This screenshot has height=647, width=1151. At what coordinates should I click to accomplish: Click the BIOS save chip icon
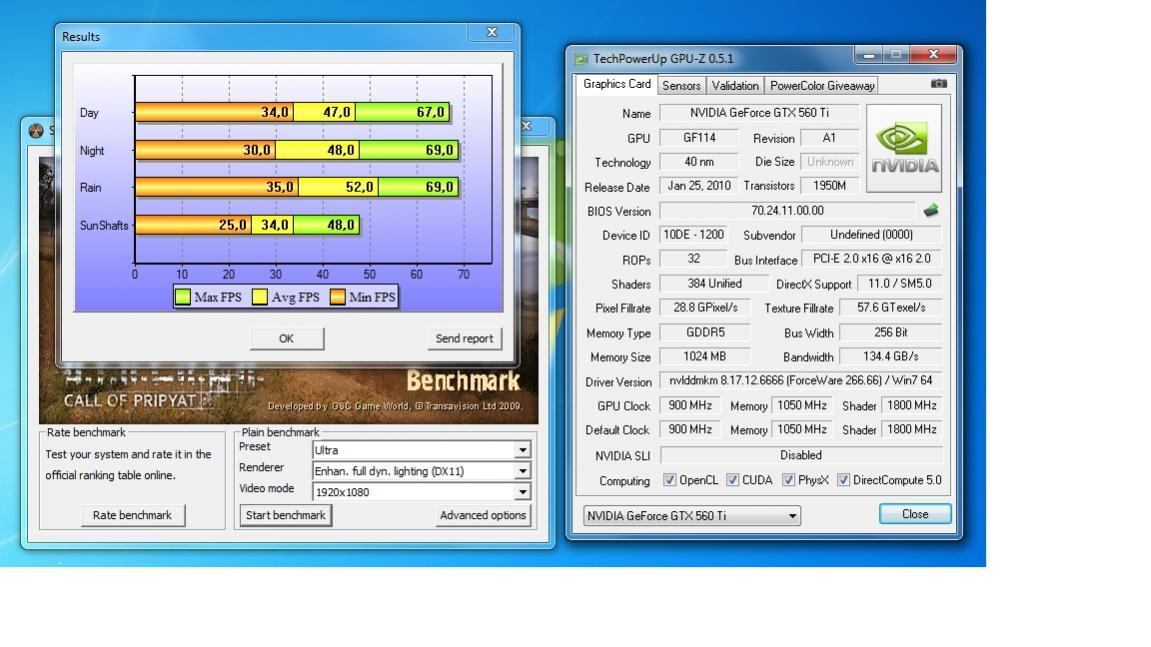pyautogui.click(x=931, y=211)
